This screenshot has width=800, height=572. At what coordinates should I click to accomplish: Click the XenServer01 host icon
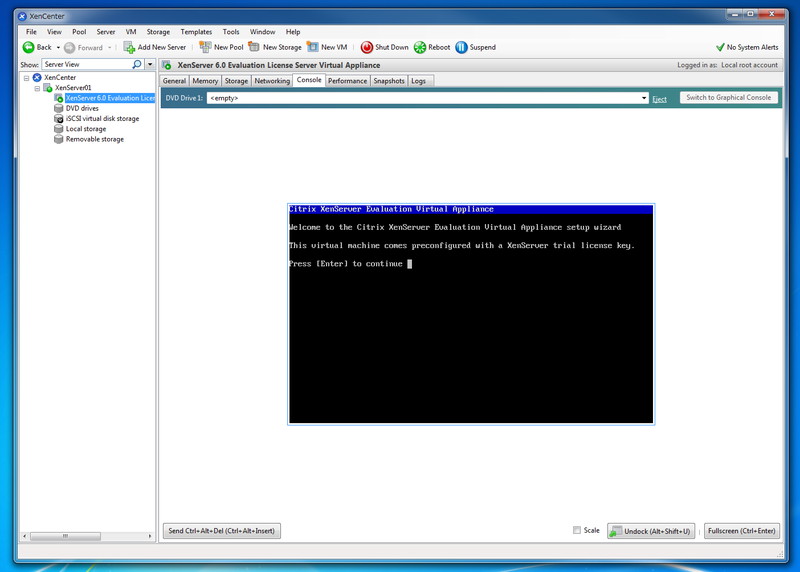point(48,88)
